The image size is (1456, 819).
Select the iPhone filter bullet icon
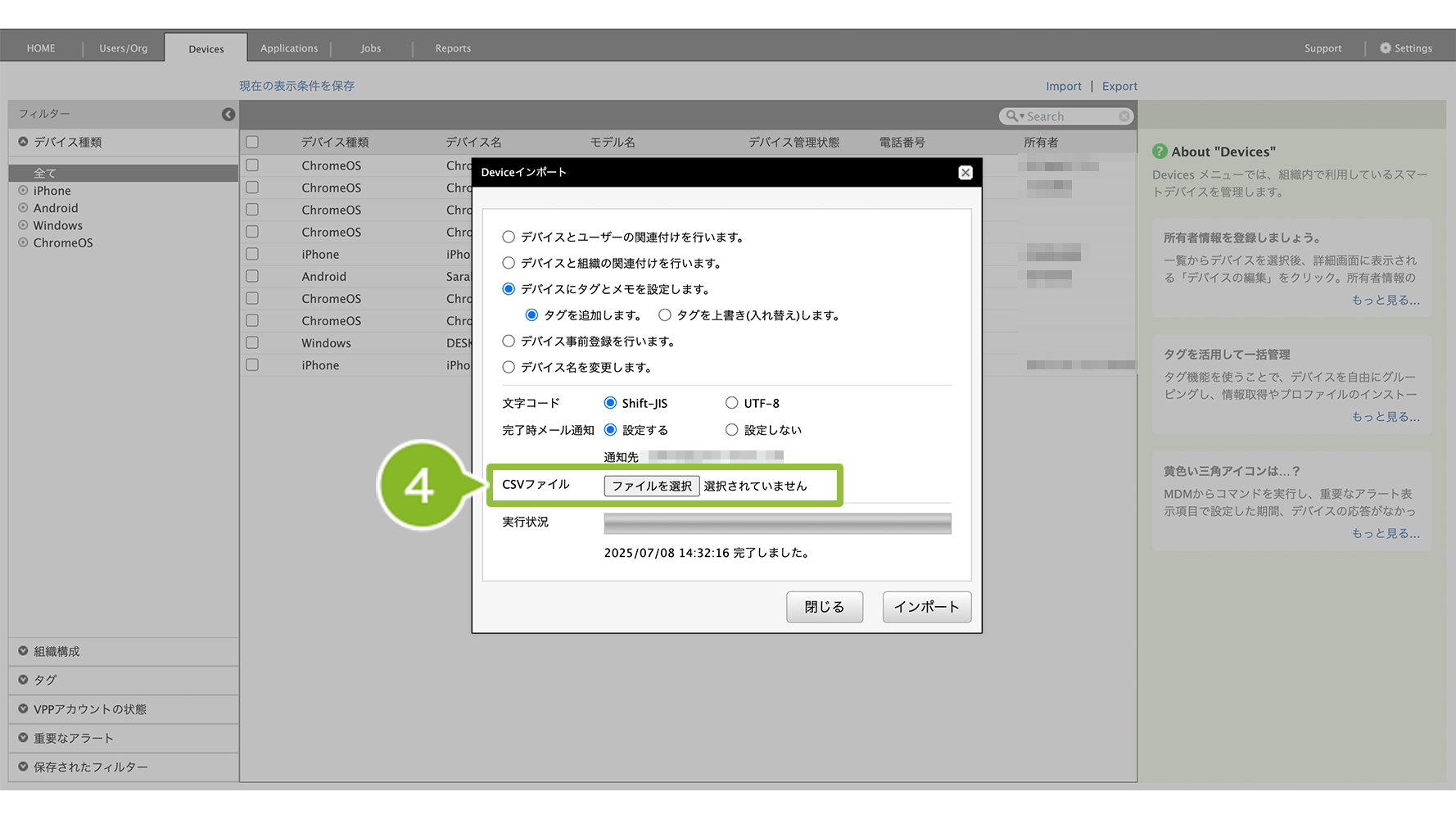tap(24, 191)
